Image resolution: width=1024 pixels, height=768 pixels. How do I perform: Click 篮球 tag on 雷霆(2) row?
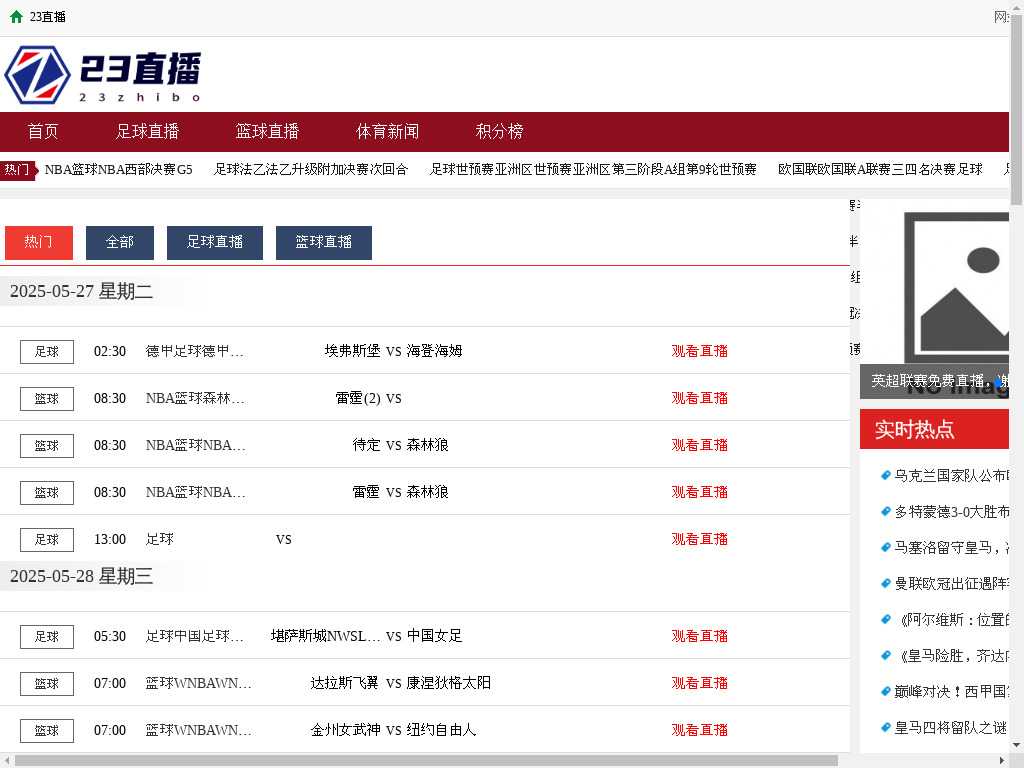point(46,398)
